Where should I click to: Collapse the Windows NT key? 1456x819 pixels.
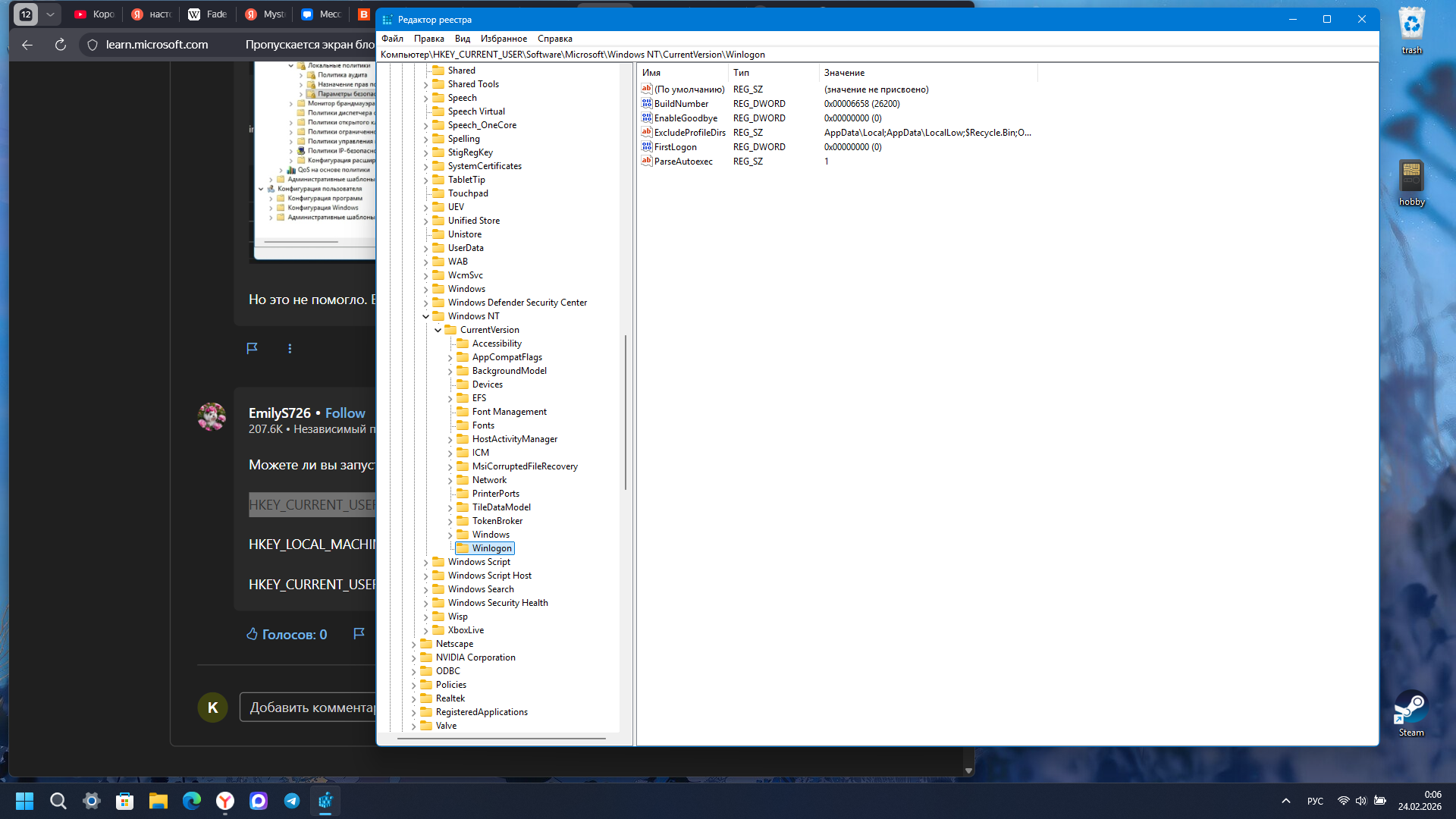425,316
